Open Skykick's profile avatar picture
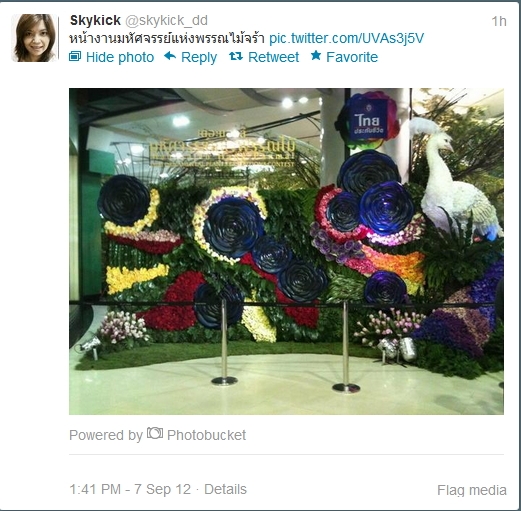This screenshot has height=511, width=521. pyautogui.click(x=34, y=38)
